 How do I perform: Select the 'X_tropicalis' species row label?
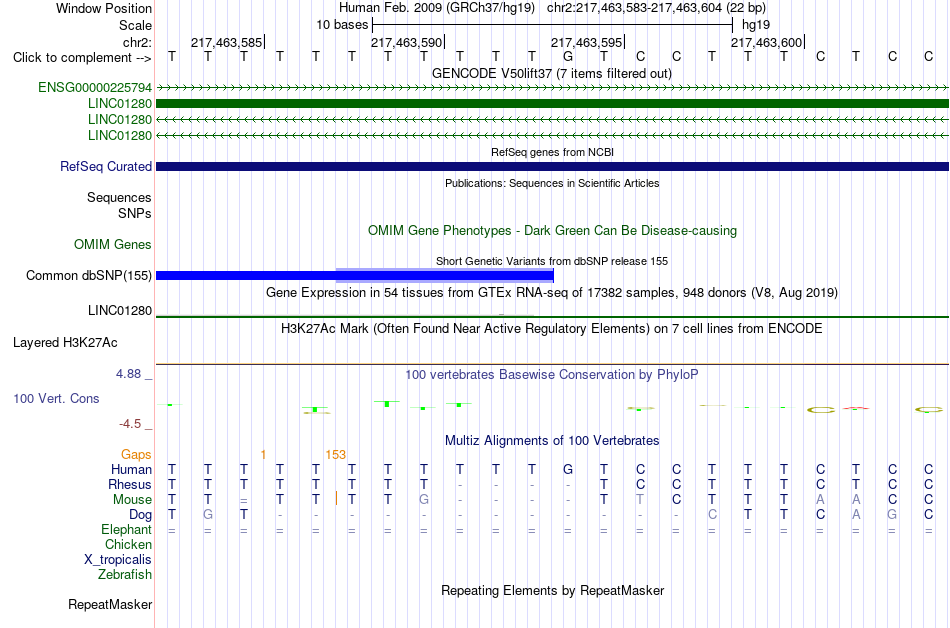(x=118, y=560)
